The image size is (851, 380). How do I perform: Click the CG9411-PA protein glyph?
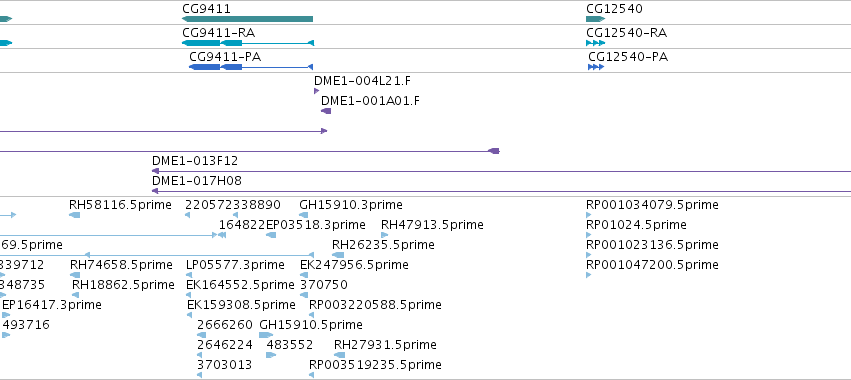(251, 67)
